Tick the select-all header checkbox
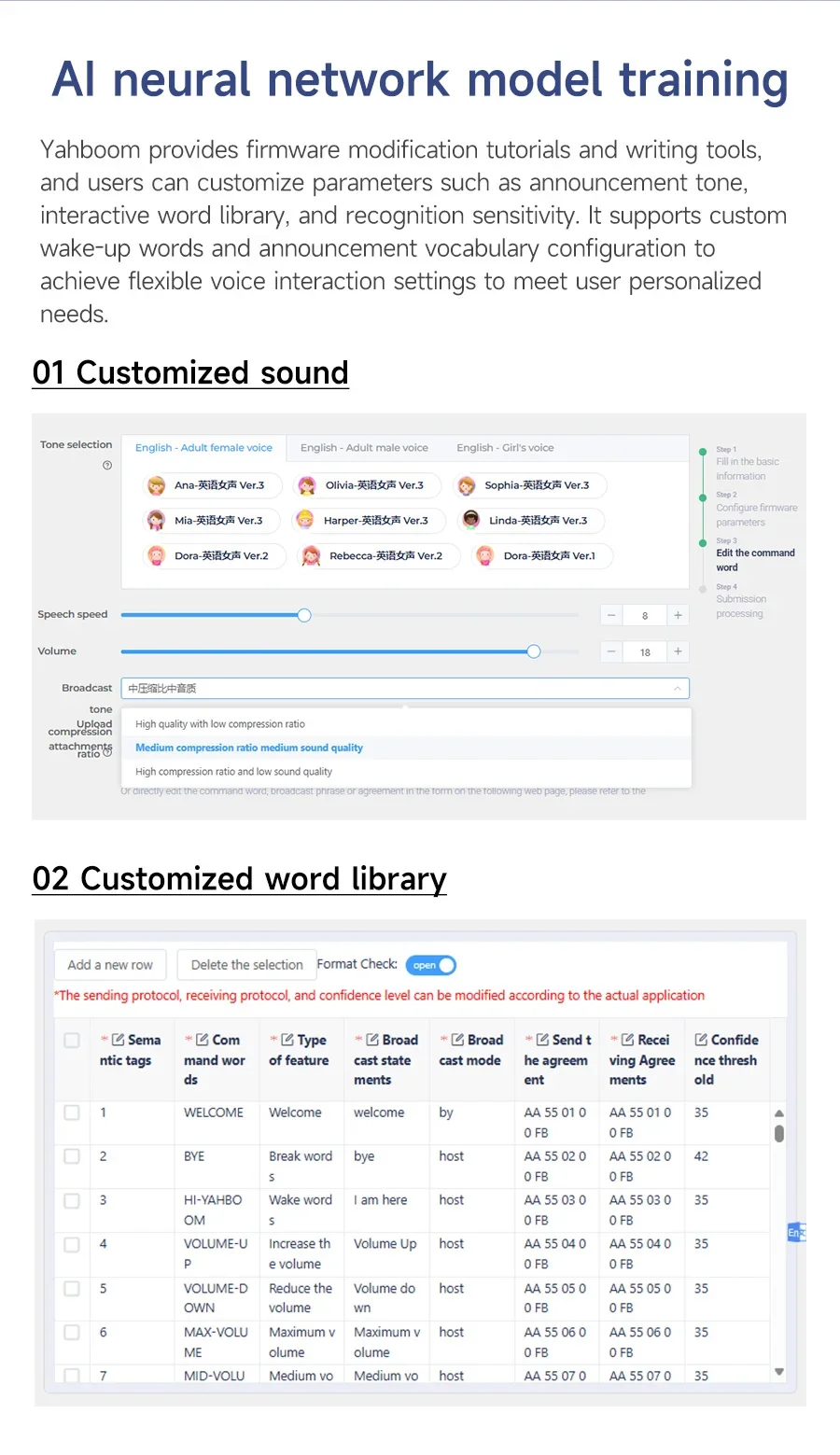This screenshot has width=840, height=1455. (x=72, y=1040)
